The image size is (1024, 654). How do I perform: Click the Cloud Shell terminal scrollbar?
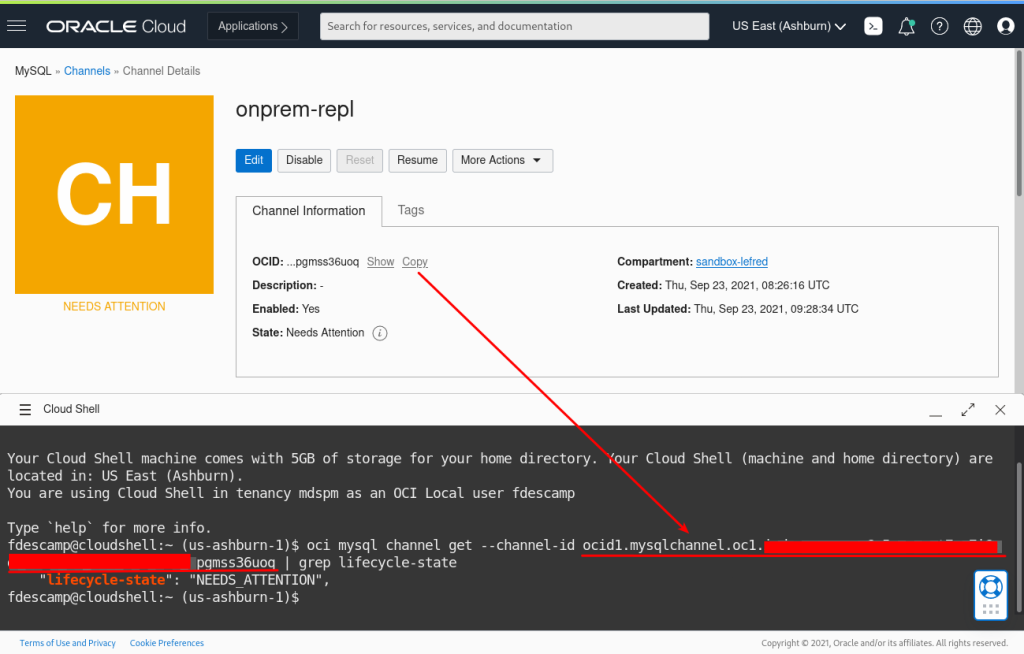1019,538
